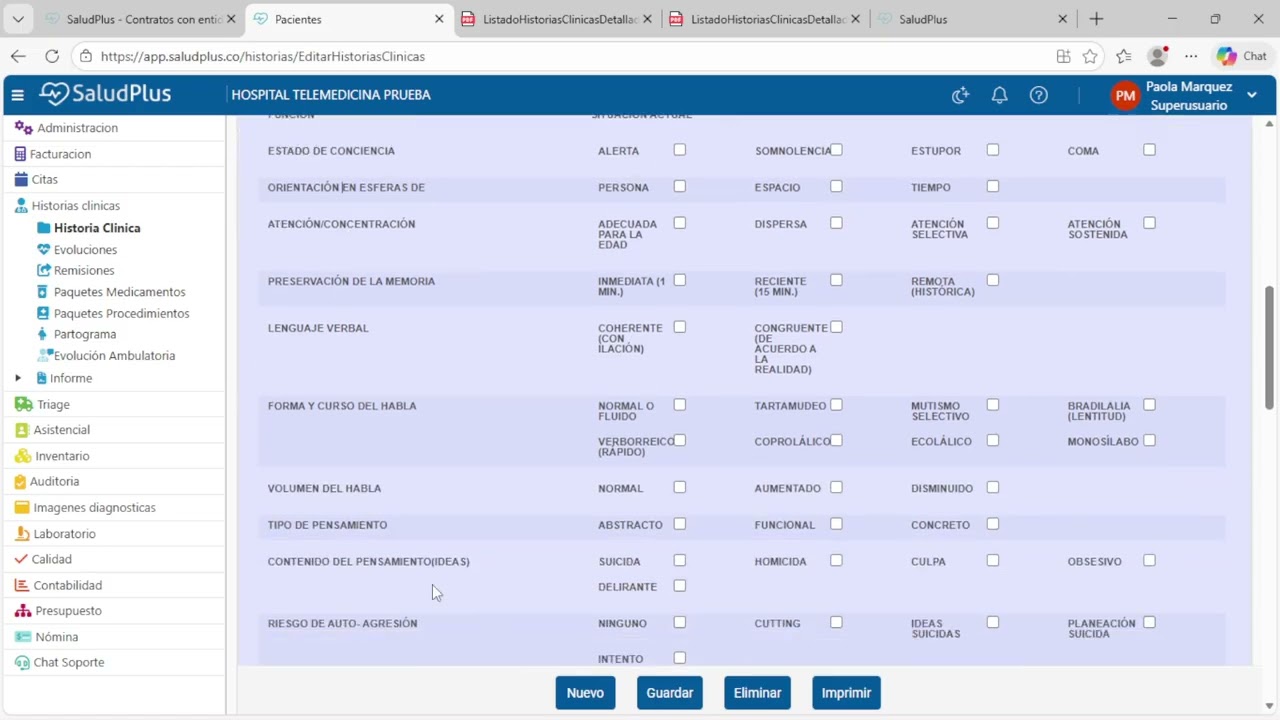1280x720 pixels.
Task: Click the page vertical scrollbar thumb
Action: coord(1269,350)
